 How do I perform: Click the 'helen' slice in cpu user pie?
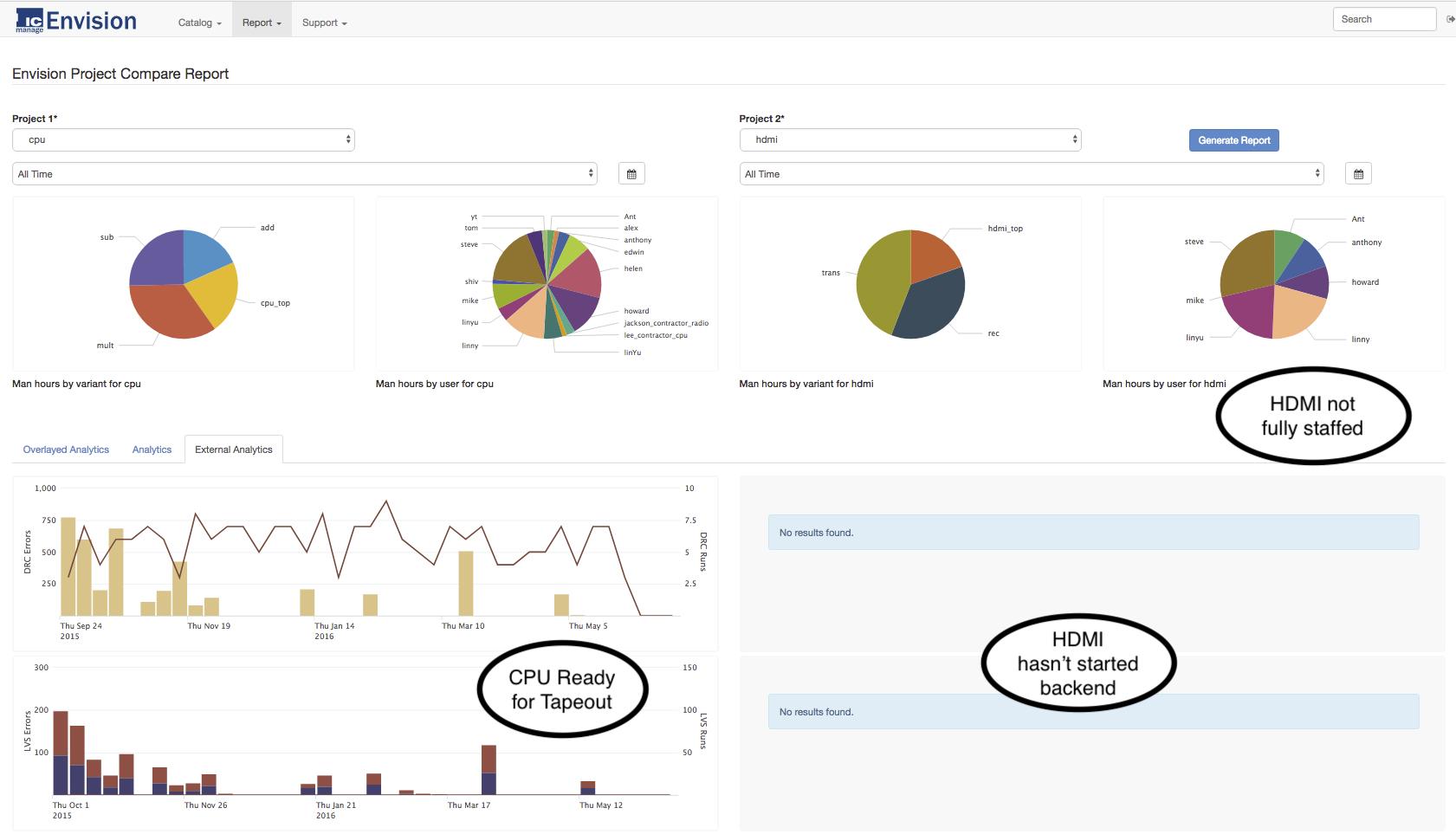(x=580, y=274)
